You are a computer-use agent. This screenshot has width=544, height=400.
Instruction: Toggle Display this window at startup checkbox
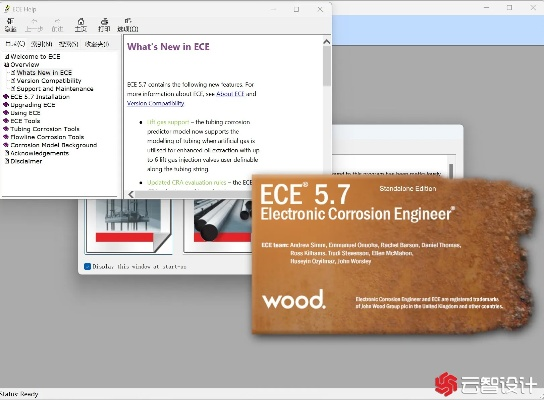click(x=87, y=266)
